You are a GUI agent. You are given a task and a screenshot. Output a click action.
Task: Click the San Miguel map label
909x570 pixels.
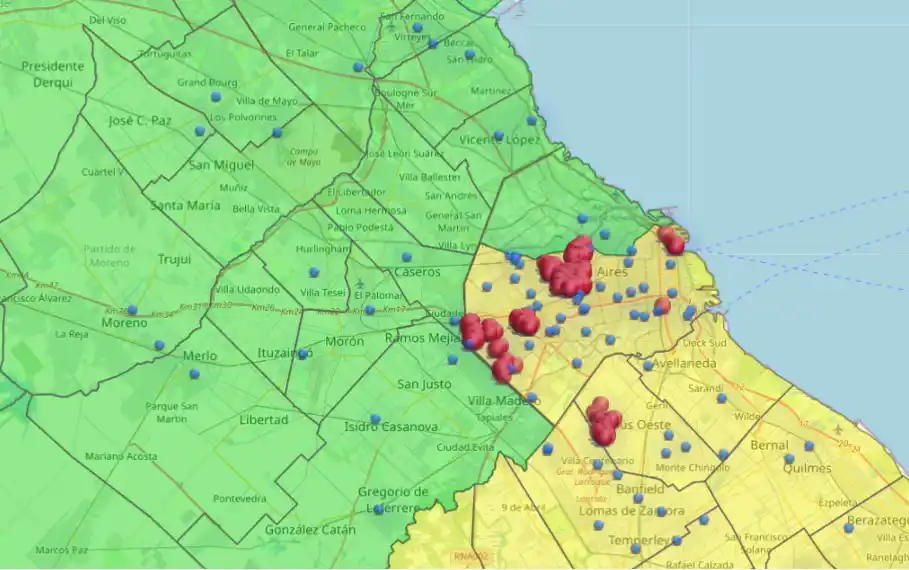pyautogui.click(x=221, y=165)
